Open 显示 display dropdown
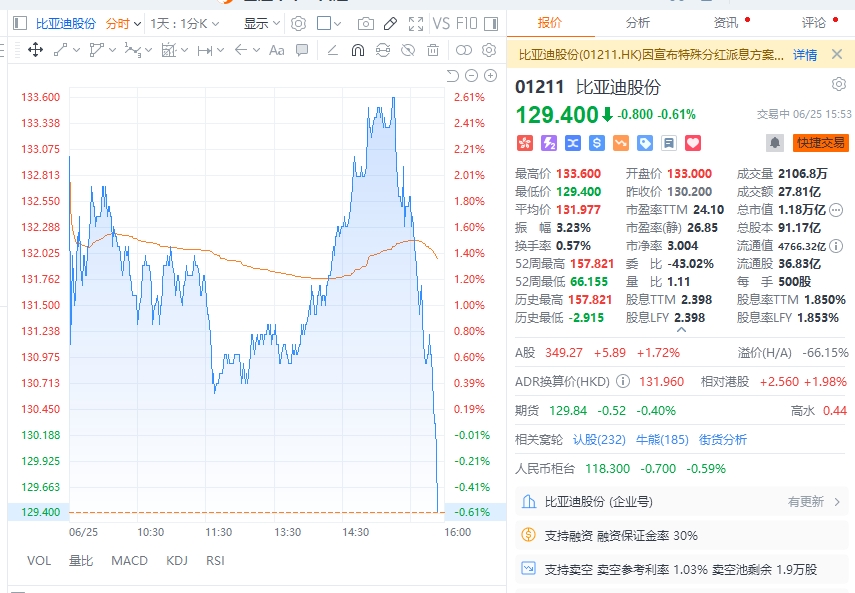 tap(262, 23)
